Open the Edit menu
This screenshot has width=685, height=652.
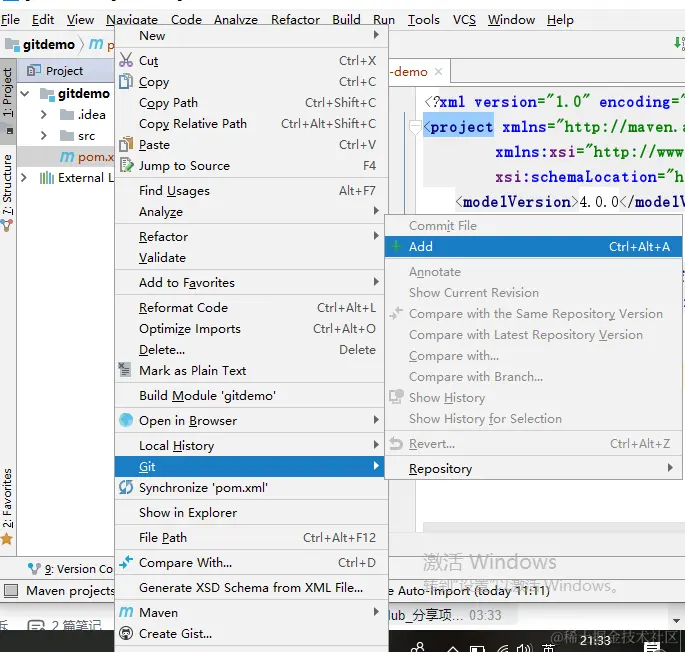[43, 20]
